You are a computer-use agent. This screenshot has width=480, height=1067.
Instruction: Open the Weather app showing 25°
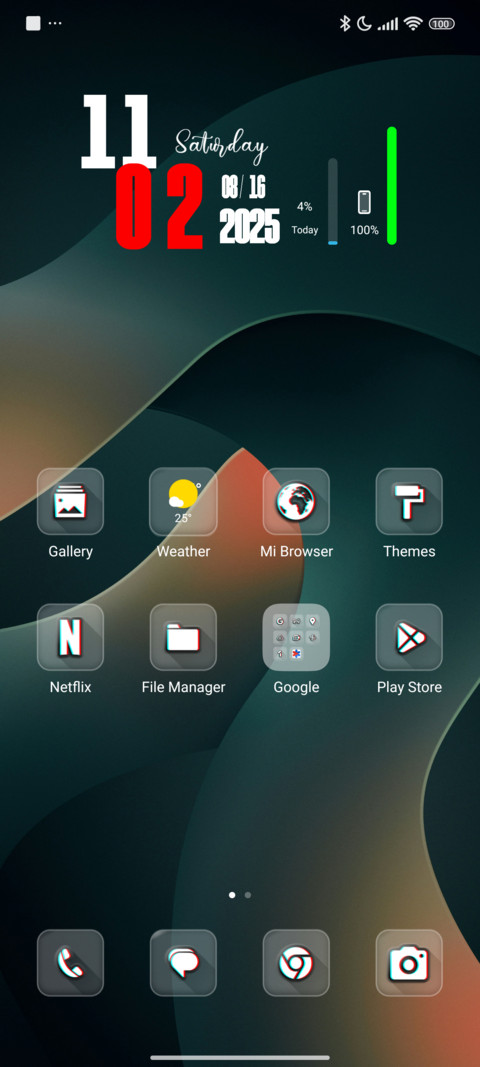tap(183, 502)
